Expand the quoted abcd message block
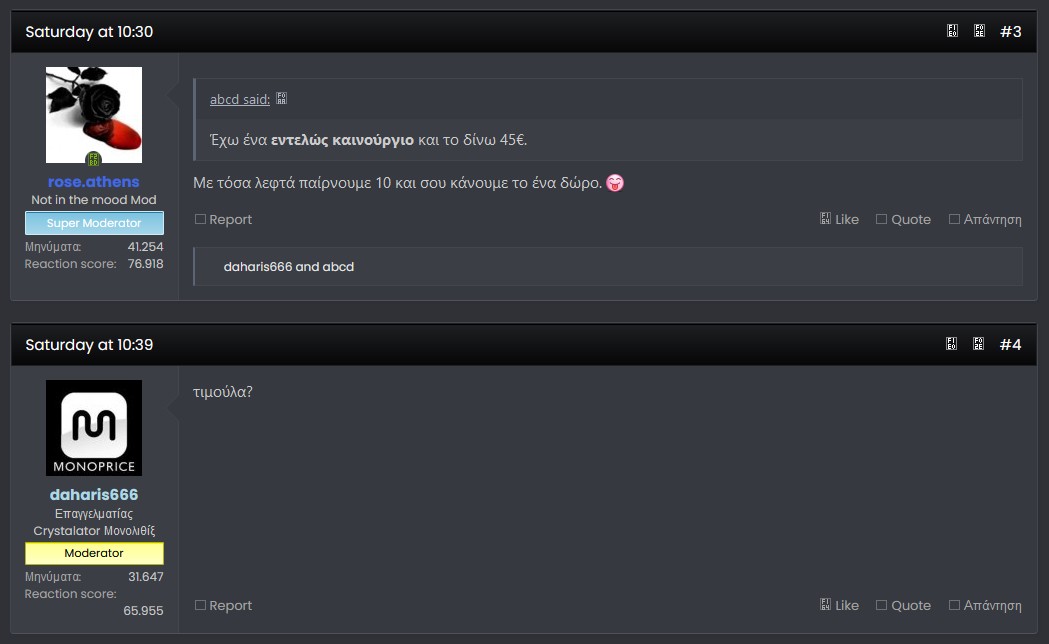The width and height of the screenshot is (1049, 644). [x=607, y=140]
